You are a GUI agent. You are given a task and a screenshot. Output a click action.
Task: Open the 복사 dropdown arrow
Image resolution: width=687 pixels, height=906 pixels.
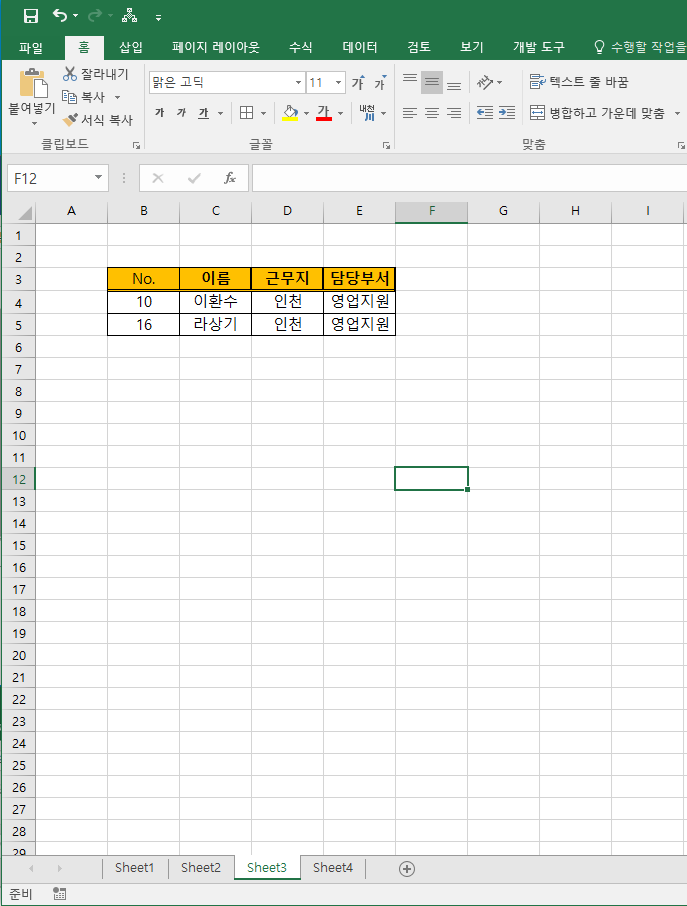point(117,97)
